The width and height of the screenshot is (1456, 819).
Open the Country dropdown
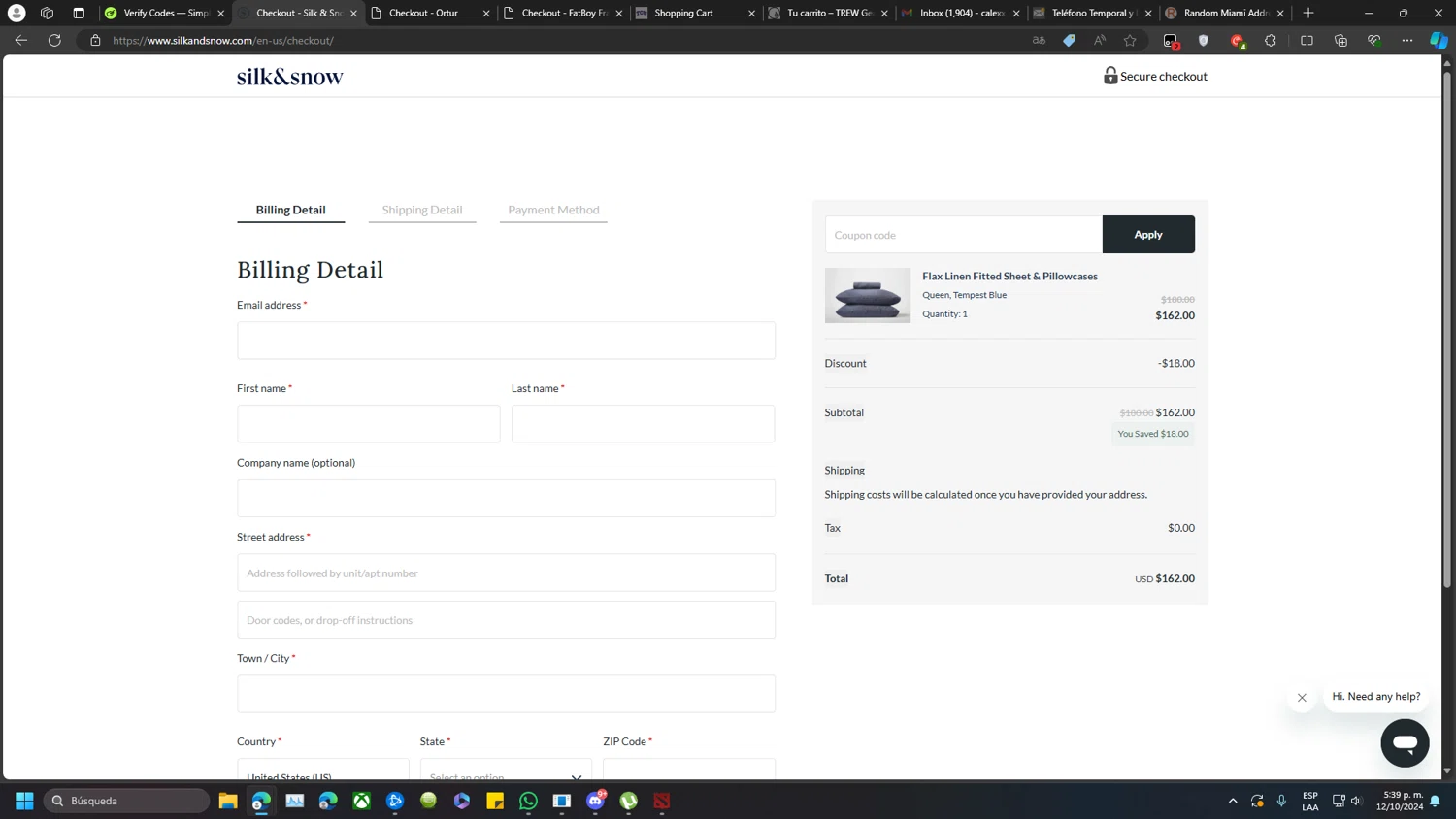pyautogui.click(x=323, y=770)
